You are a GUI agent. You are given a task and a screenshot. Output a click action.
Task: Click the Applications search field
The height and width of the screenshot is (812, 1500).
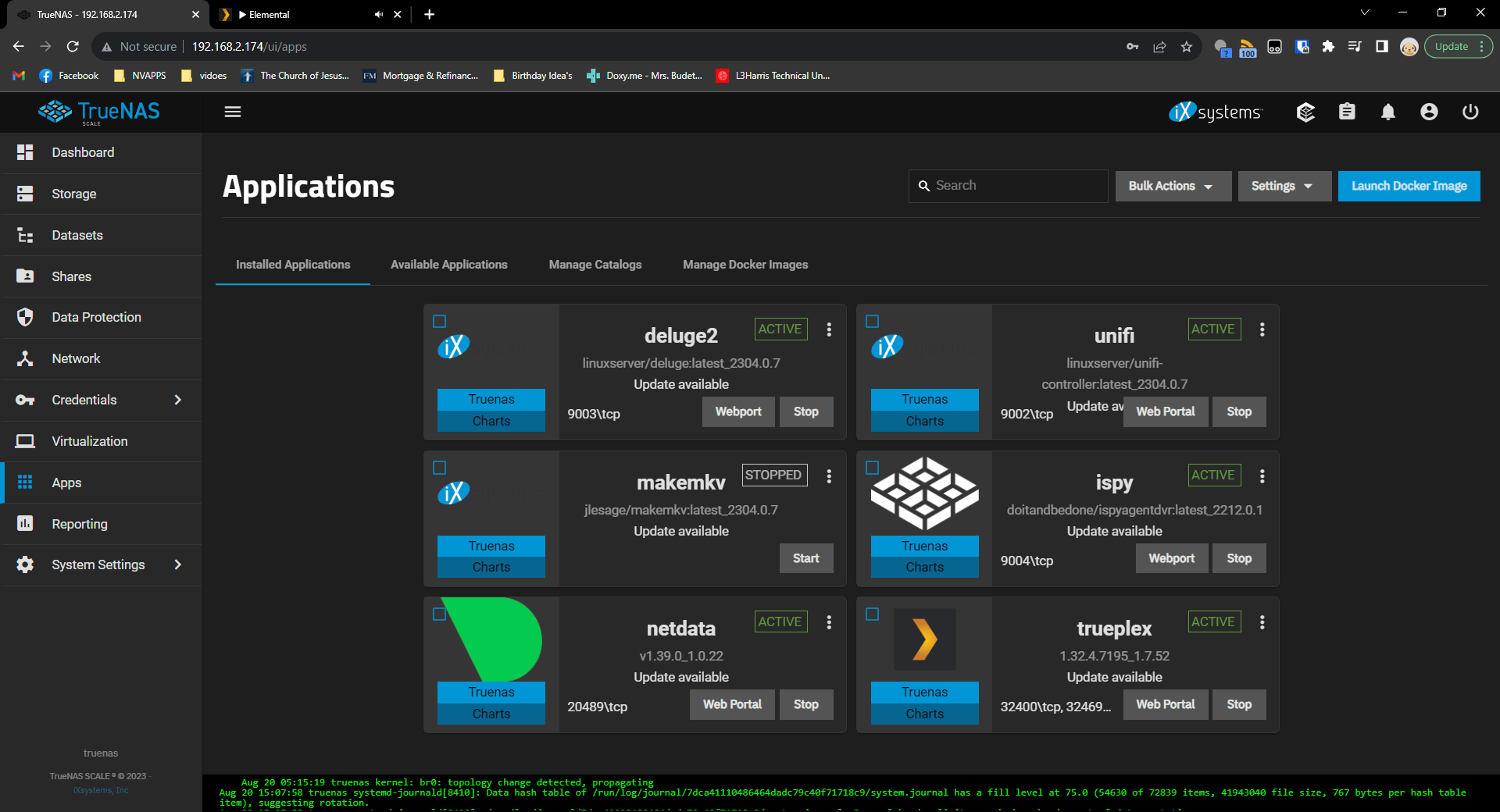click(x=1008, y=186)
